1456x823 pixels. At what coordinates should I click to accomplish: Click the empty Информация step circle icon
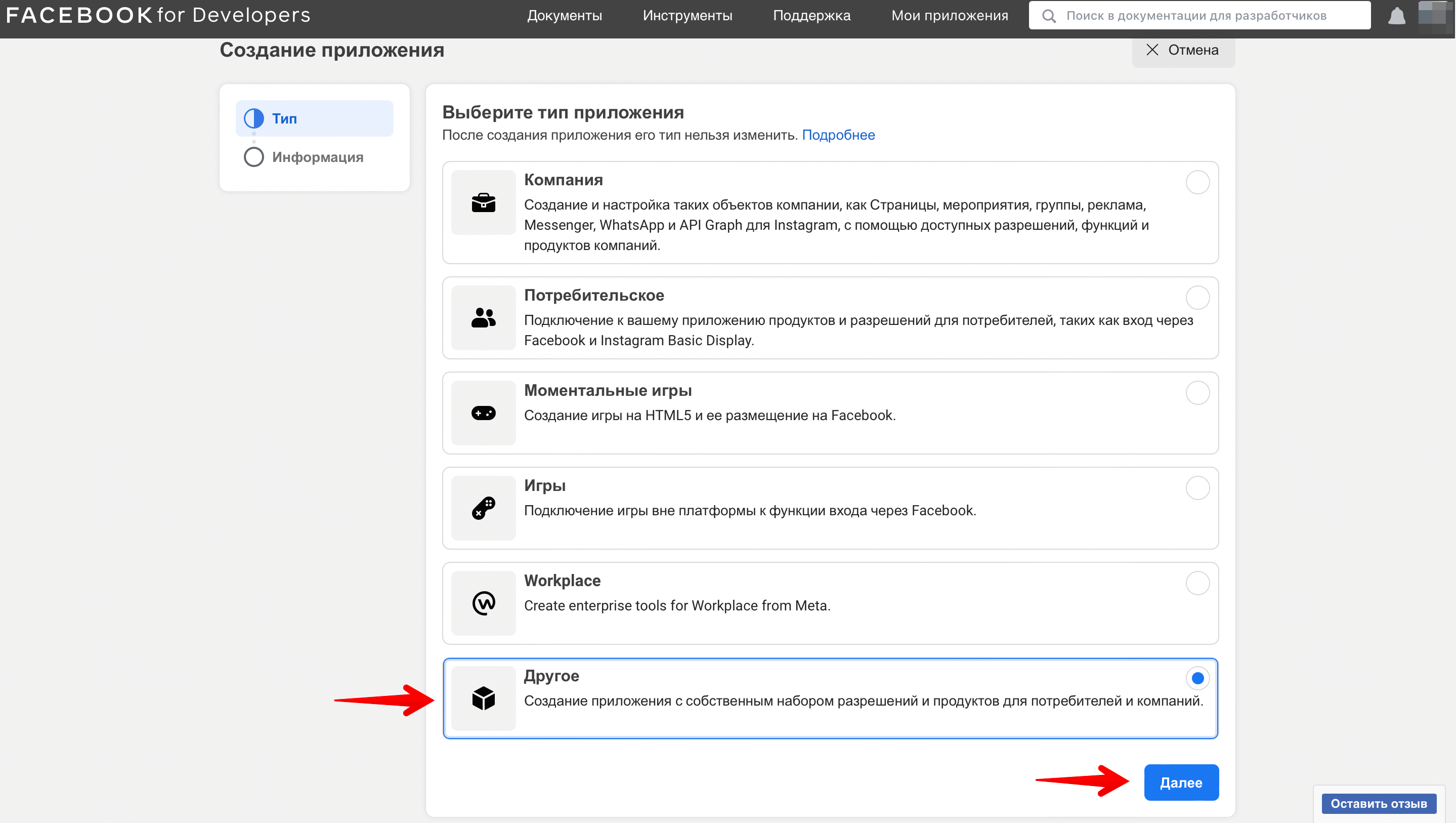coord(254,157)
